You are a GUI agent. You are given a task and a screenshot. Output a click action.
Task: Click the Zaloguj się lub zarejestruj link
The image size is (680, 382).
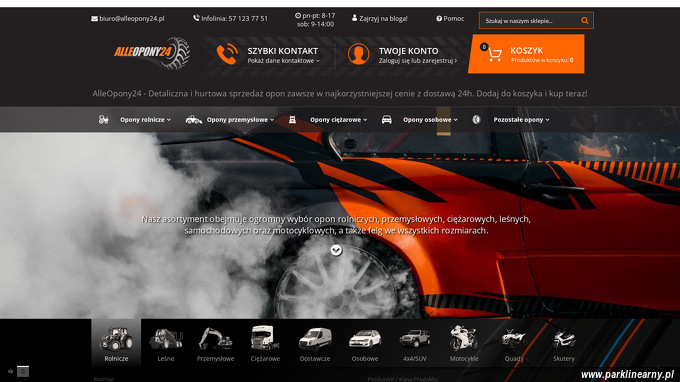[x=418, y=61]
